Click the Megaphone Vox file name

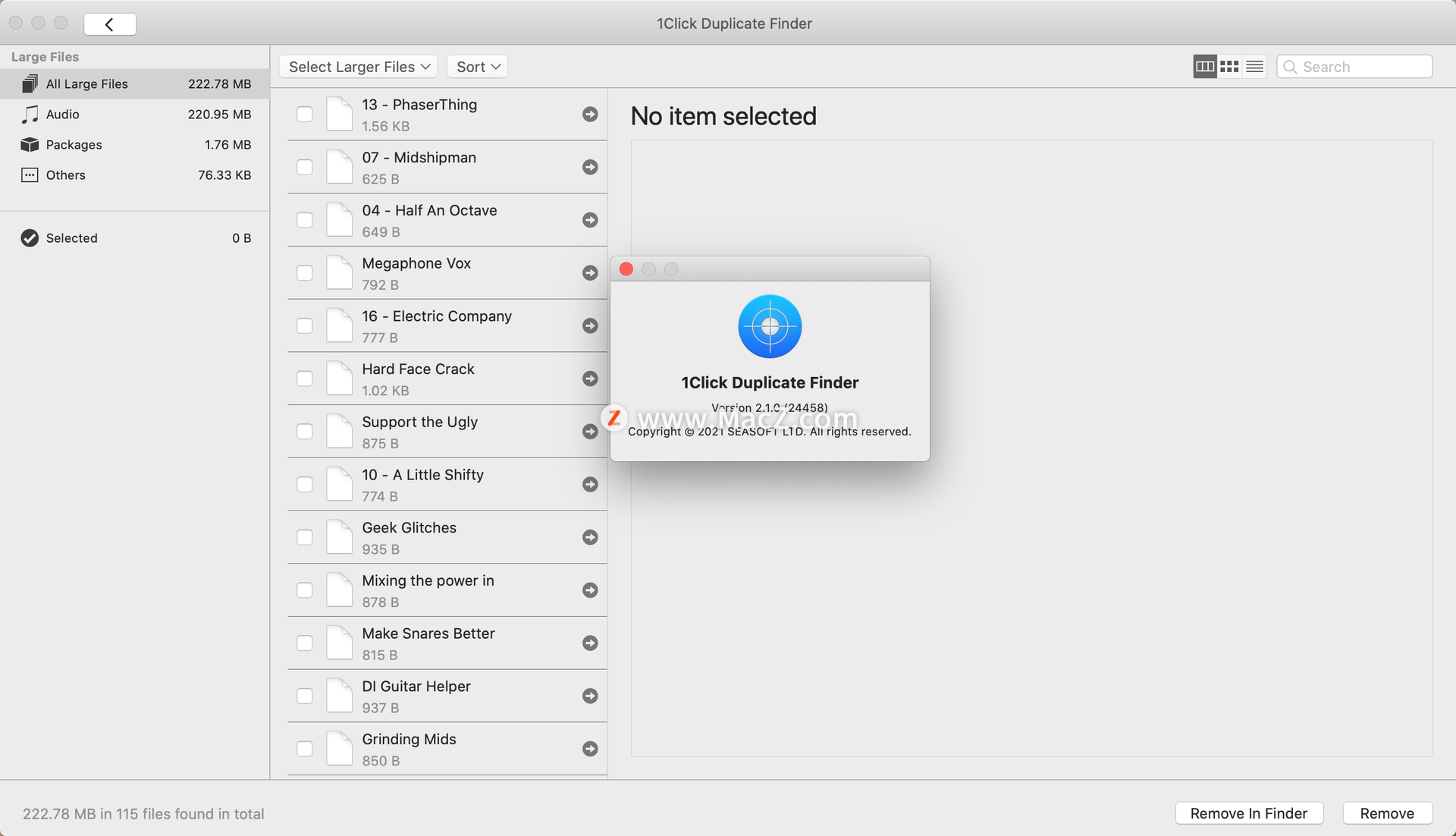[x=416, y=263]
